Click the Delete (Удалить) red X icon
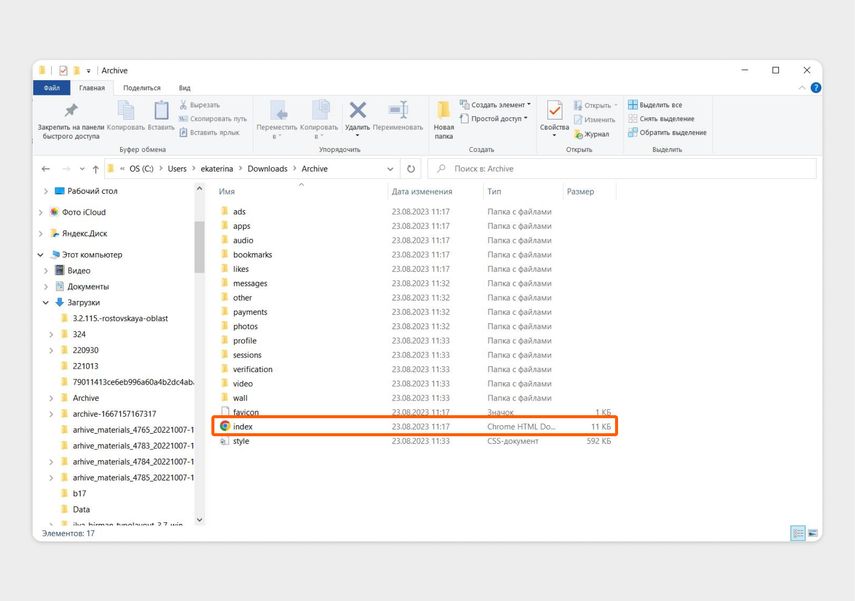 click(x=357, y=110)
